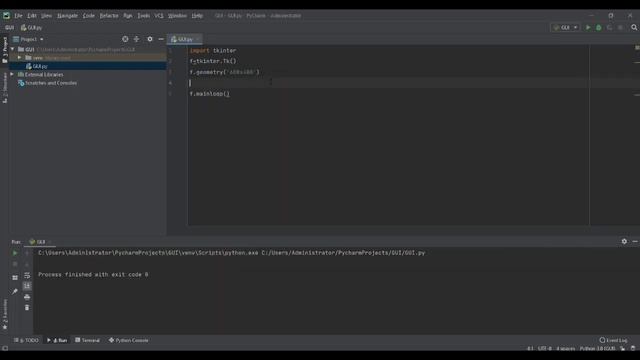Close the GUI.py editor tab

198,39
